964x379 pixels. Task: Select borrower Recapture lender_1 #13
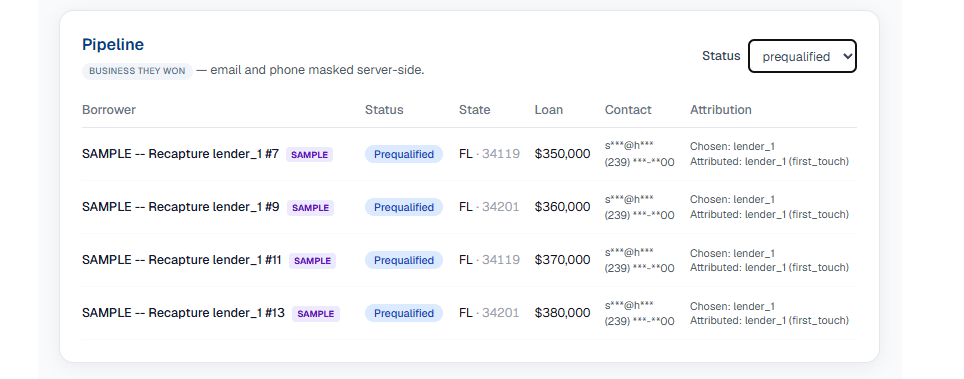point(183,313)
